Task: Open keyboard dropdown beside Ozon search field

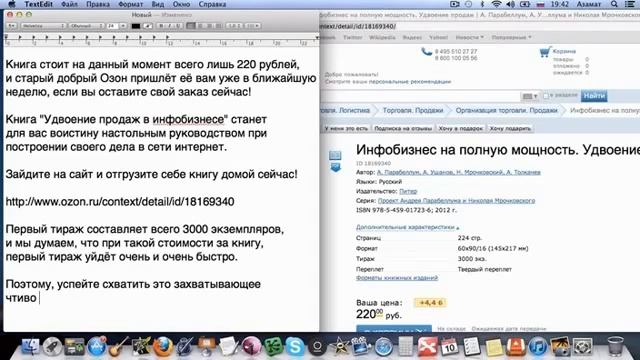Action: pos(530,96)
